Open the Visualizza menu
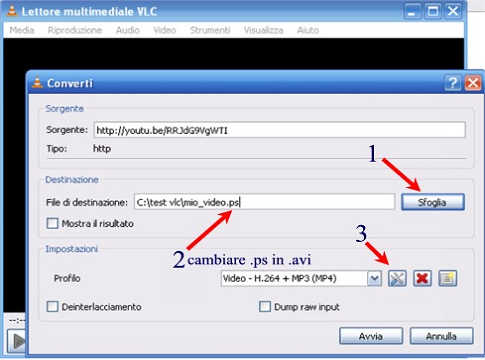 pyautogui.click(x=263, y=30)
